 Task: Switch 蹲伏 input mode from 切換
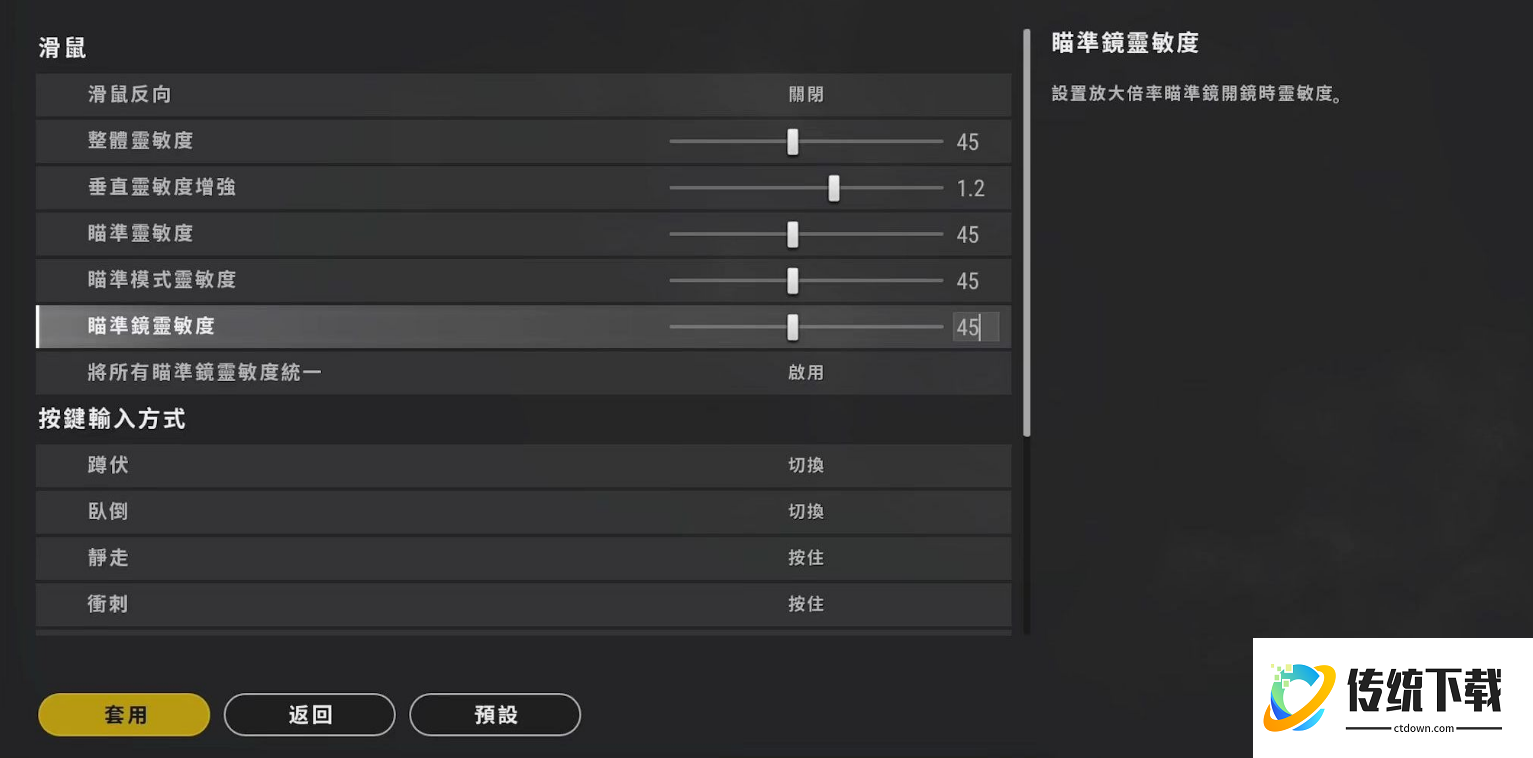point(806,465)
